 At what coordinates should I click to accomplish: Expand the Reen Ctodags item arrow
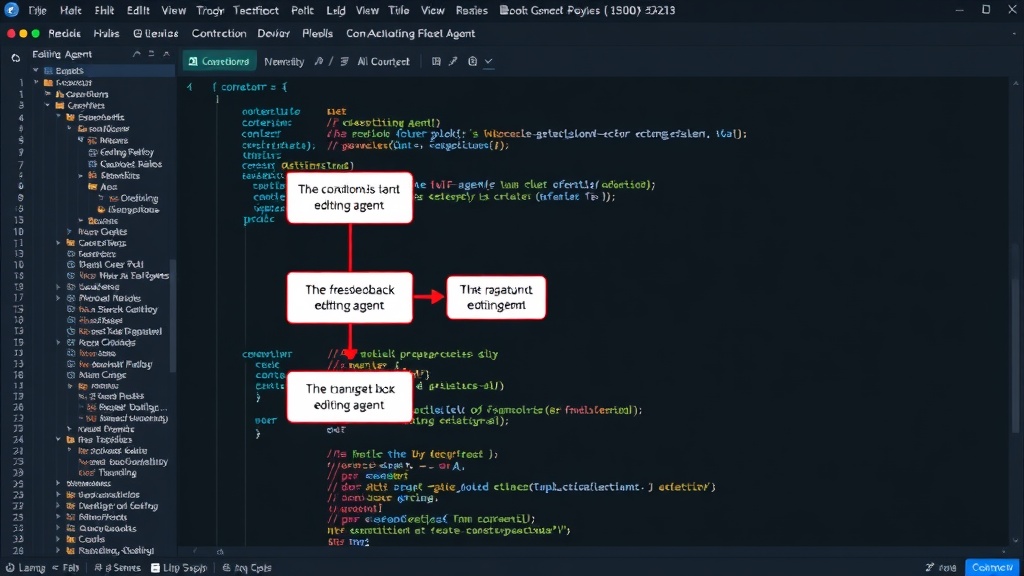pyautogui.click(x=59, y=342)
